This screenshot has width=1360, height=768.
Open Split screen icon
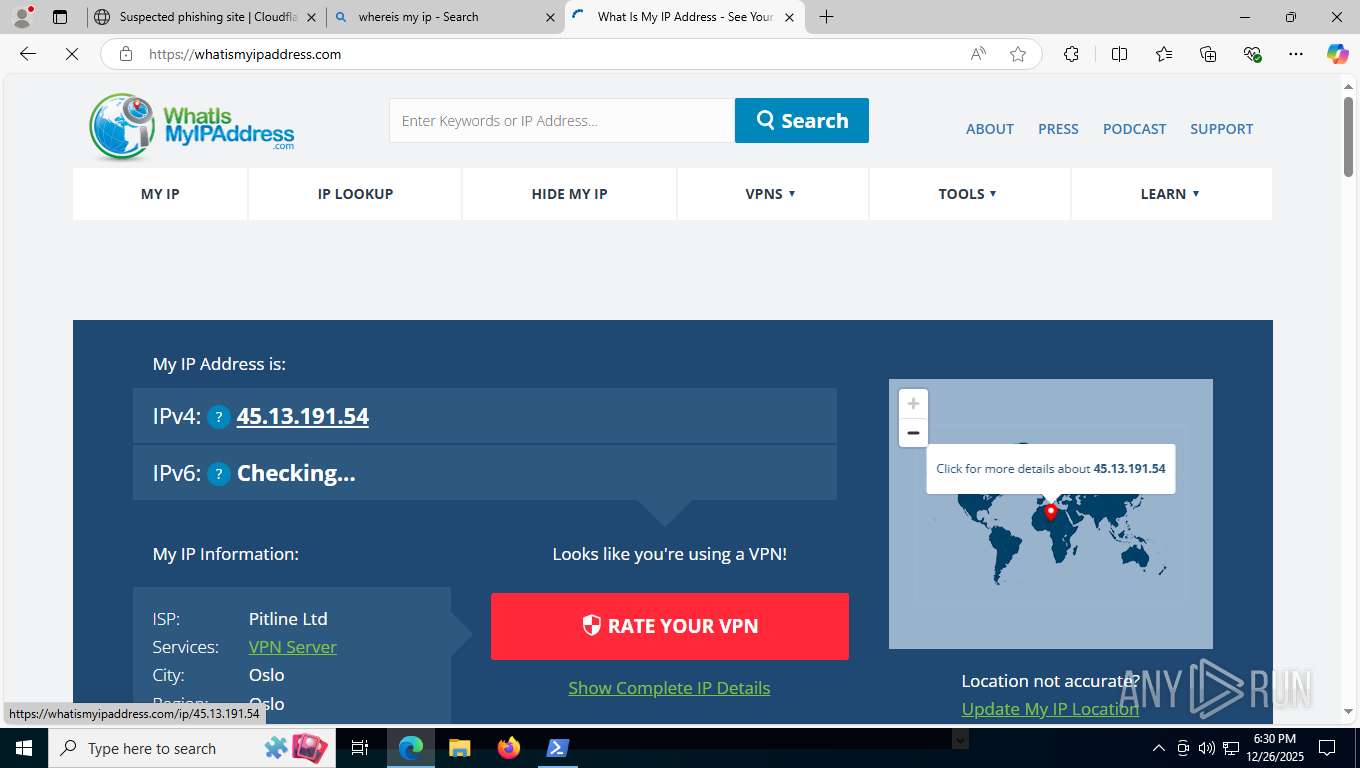pyautogui.click(x=1119, y=54)
